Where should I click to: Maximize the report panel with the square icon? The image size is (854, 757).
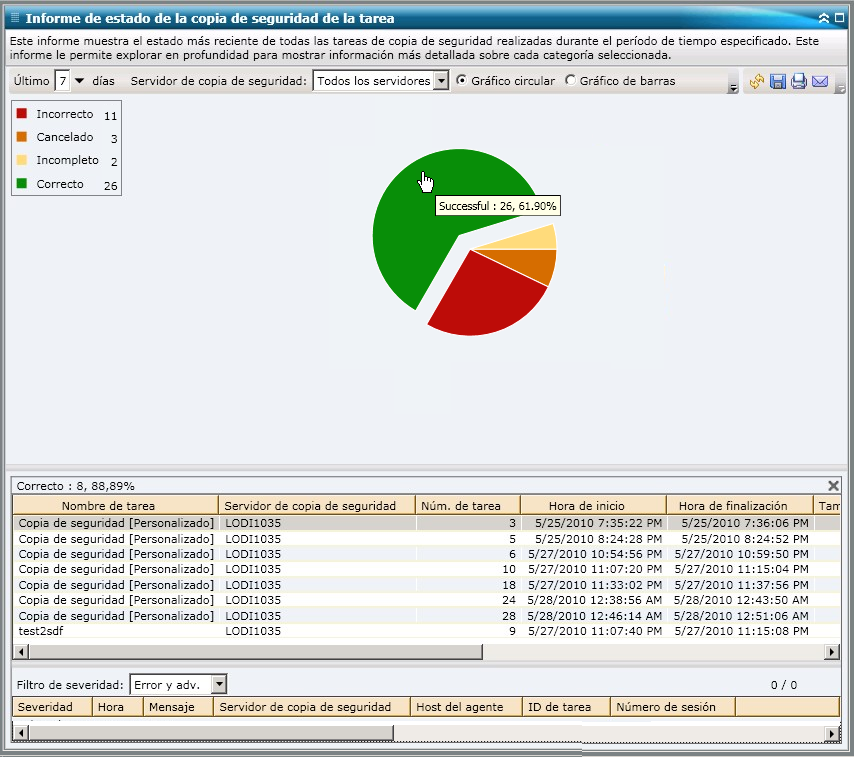(839, 18)
